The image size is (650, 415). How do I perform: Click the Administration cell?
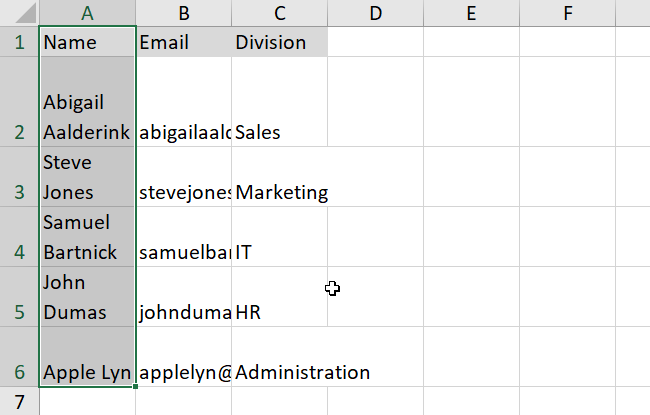[302, 372]
